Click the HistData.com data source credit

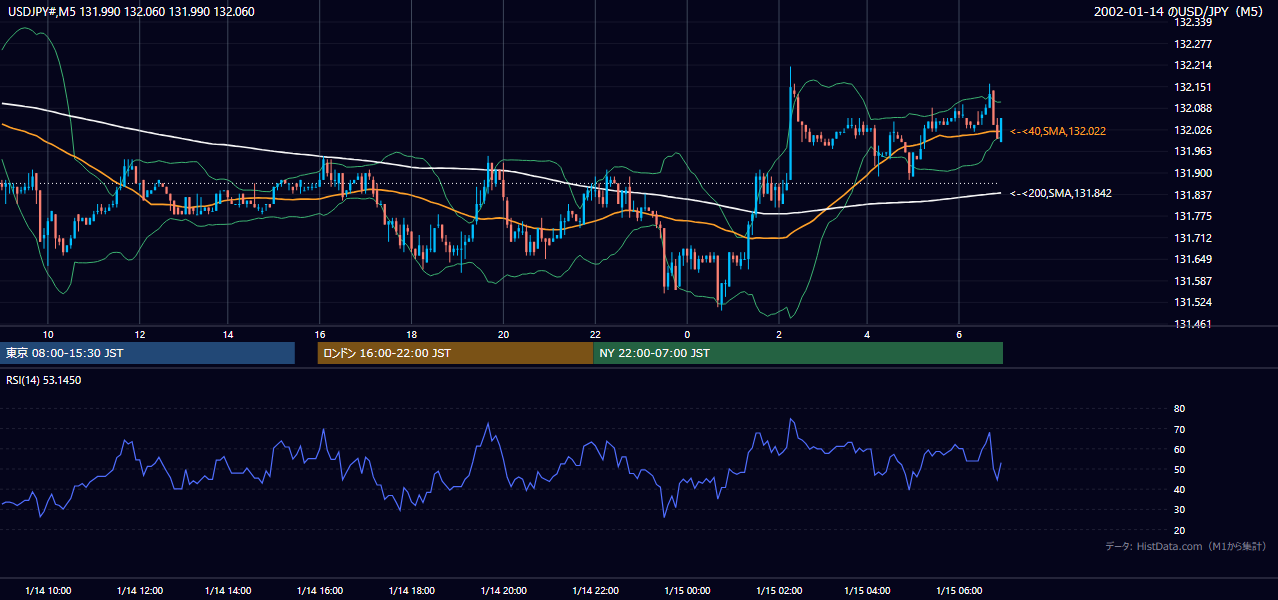click(1186, 546)
